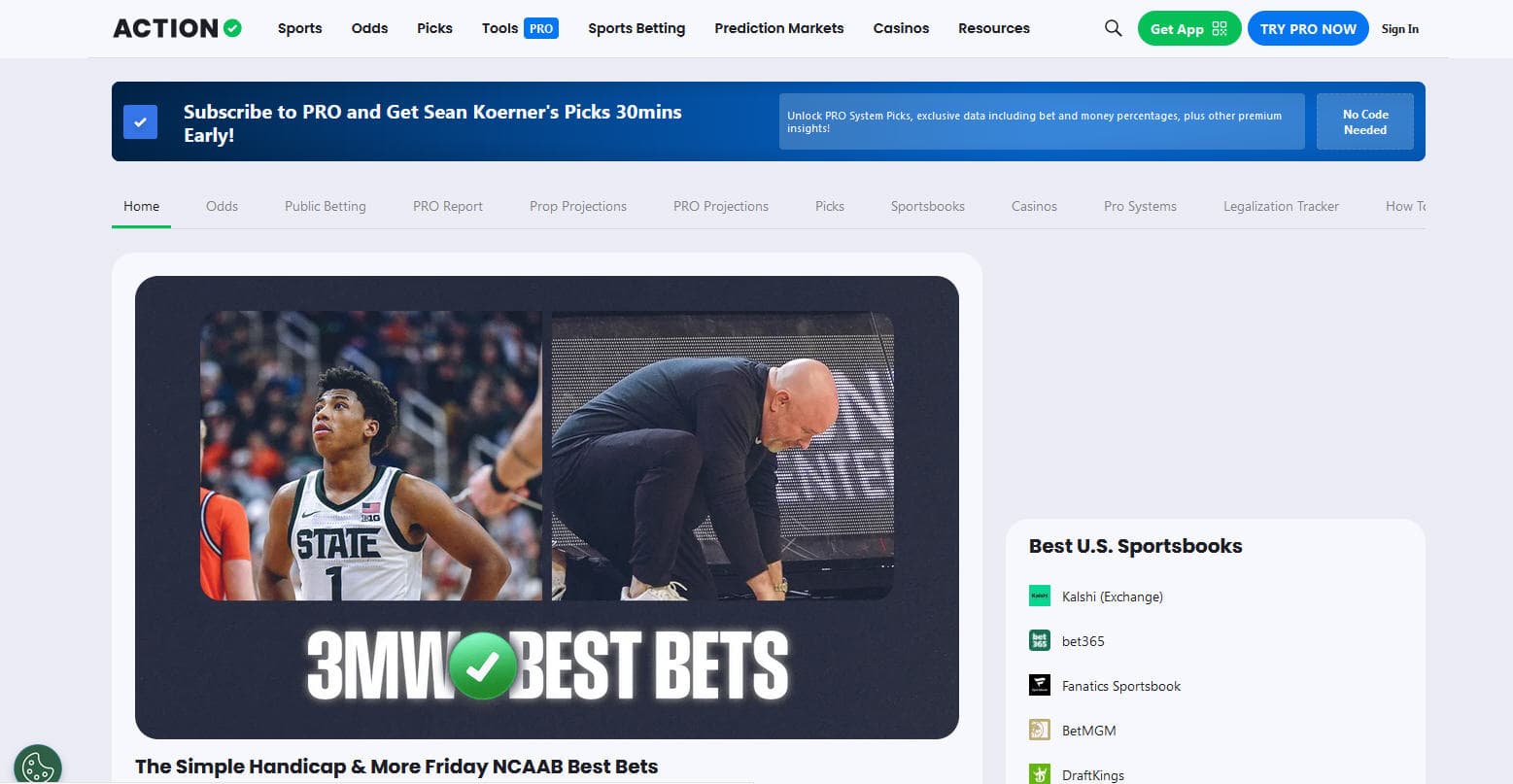Open the Friday NCAAB Best Bets article headline
Screen dimensions: 1513x784
point(396,767)
